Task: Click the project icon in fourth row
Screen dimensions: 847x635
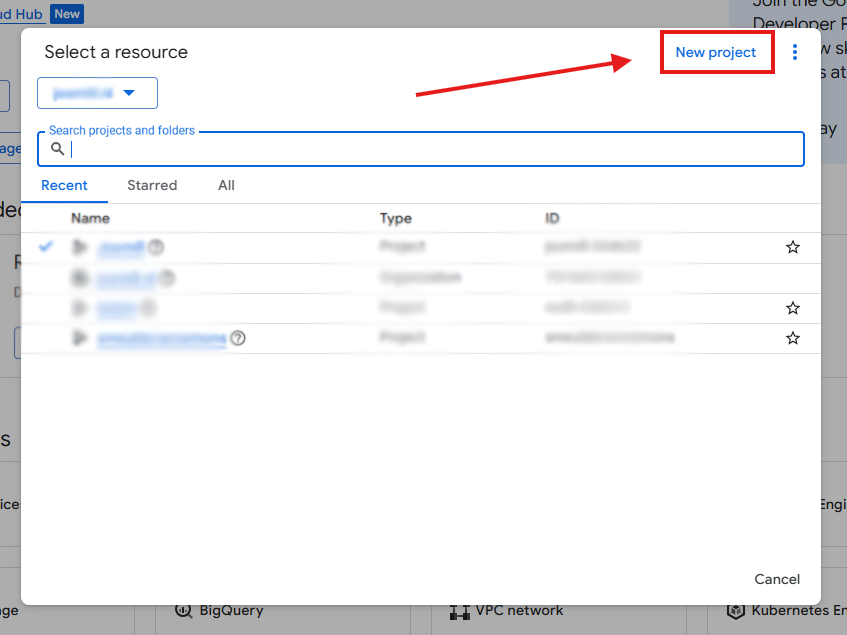Action: pos(80,338)
